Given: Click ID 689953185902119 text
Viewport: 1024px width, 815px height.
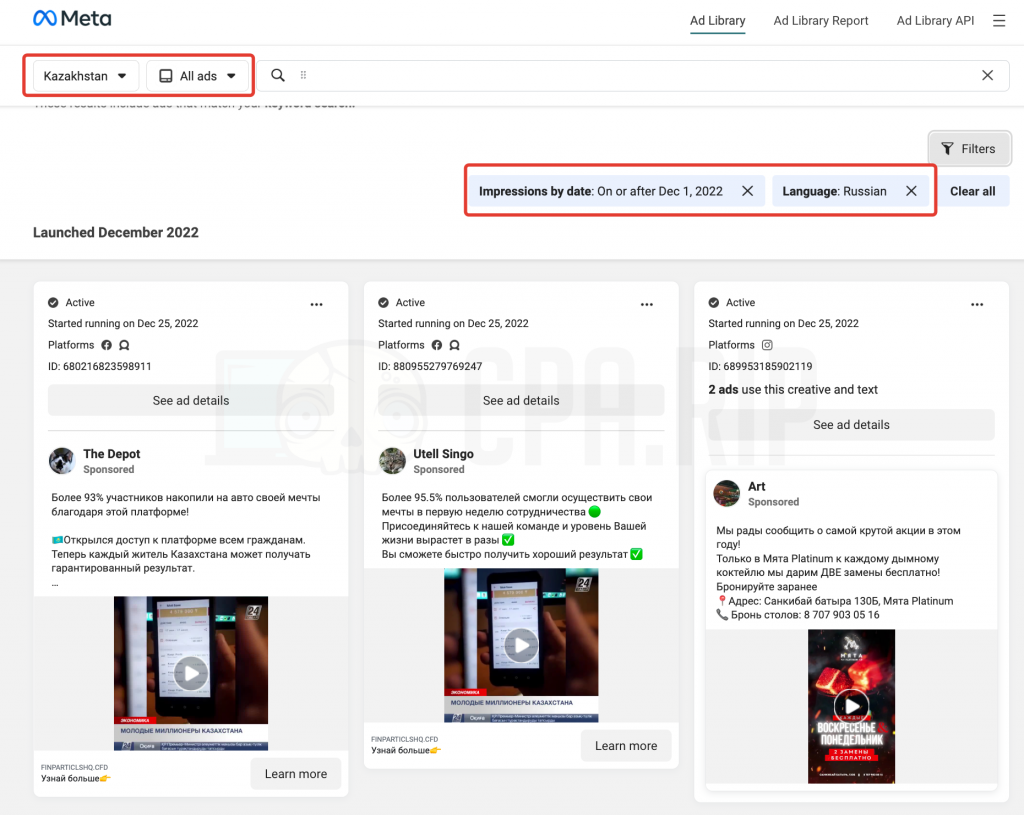Looking at the screenshot, I should pyautogui.click(x=760, y=366).
